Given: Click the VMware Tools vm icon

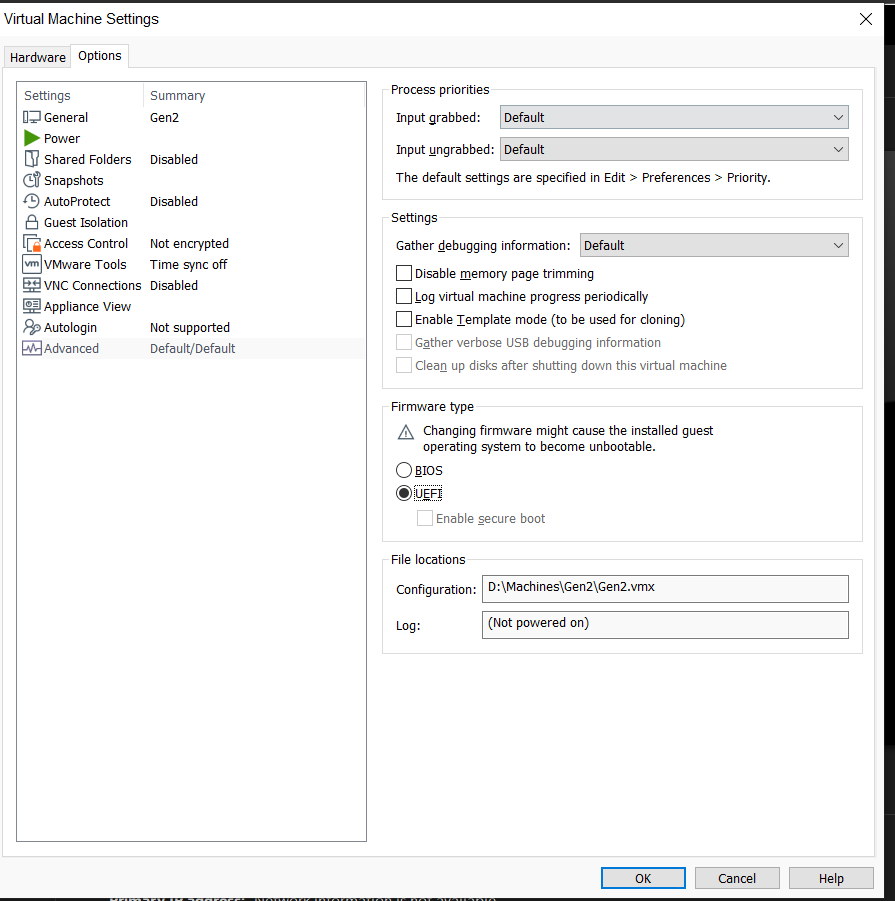Looking at the screenshot, I should (x=32, y=264).
